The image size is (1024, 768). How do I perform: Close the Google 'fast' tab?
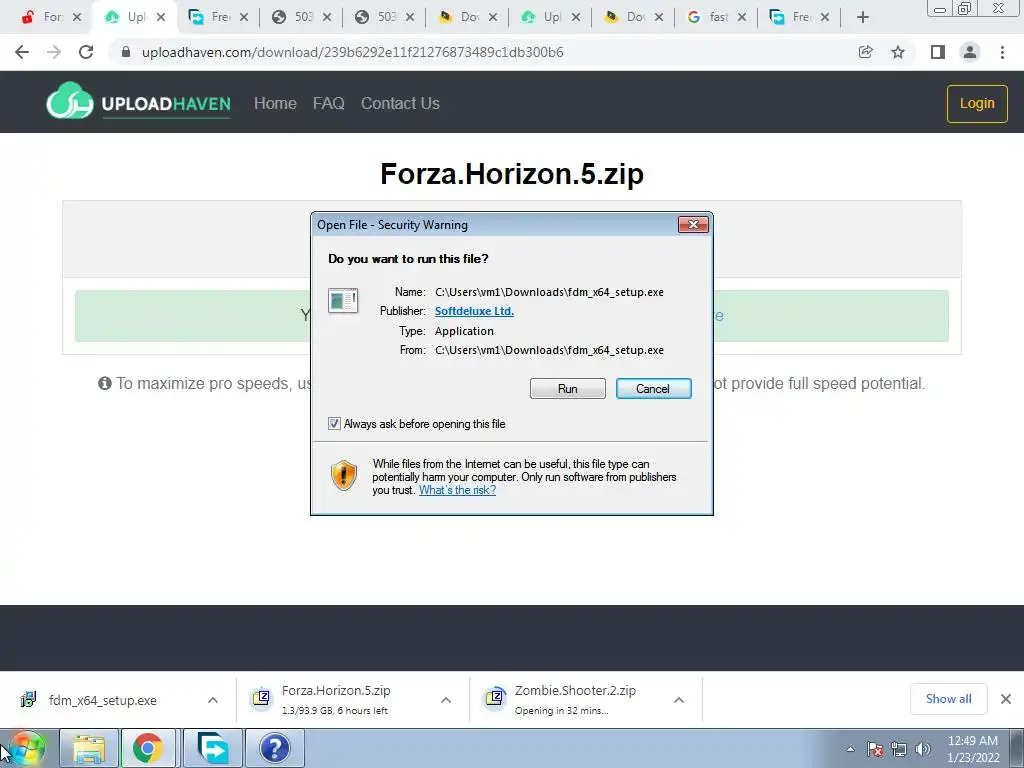click(742, 17)
